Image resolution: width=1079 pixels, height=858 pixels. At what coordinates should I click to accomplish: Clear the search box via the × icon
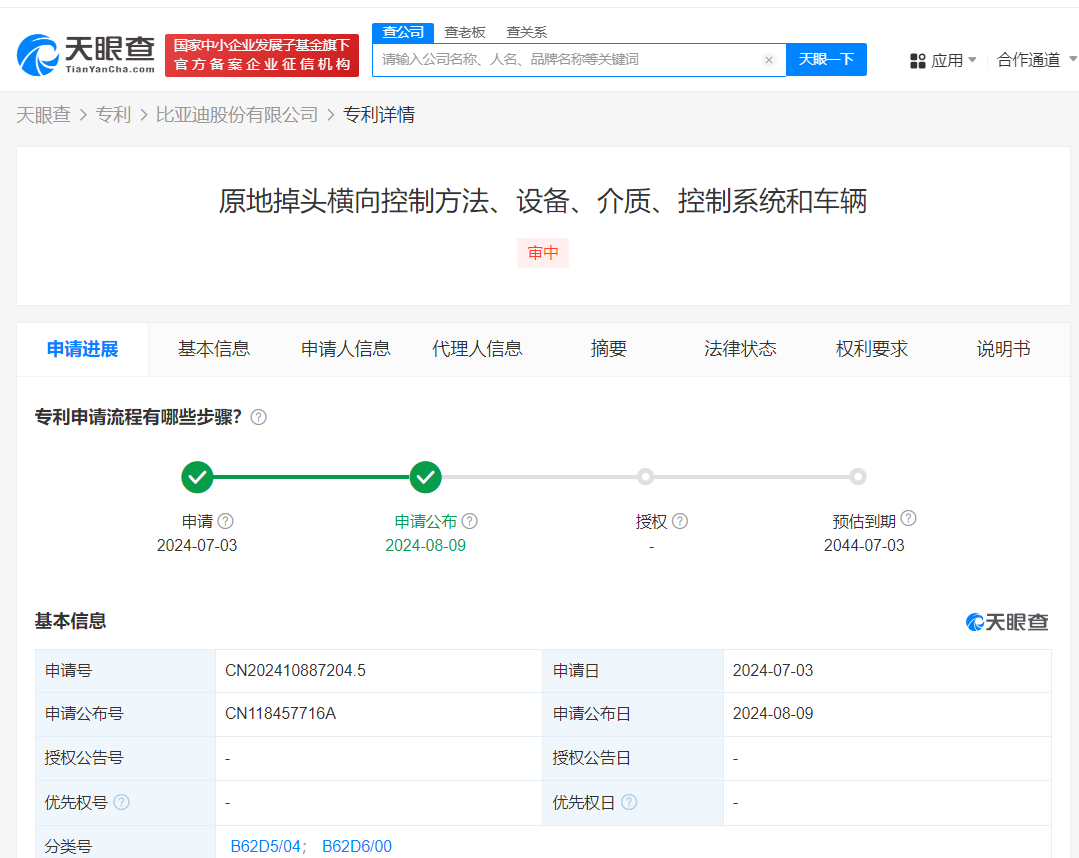pyautogui.click(x=769, y=60)
